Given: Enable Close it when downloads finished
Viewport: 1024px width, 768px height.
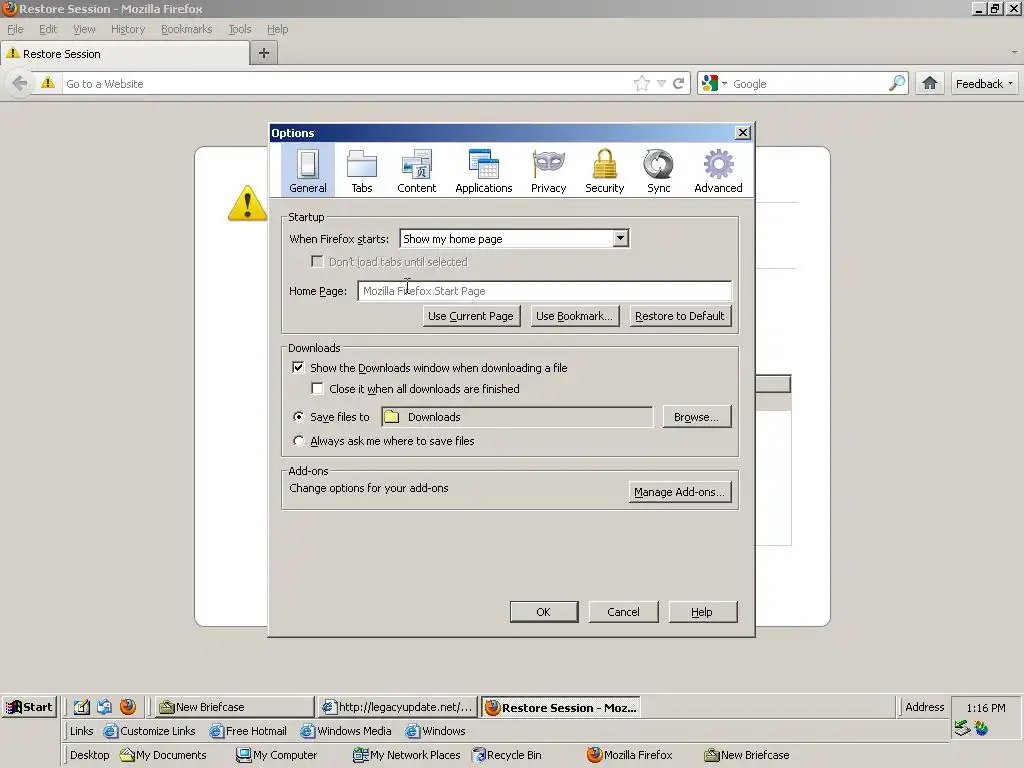Looking at the screenshot, I should [317, 389].
